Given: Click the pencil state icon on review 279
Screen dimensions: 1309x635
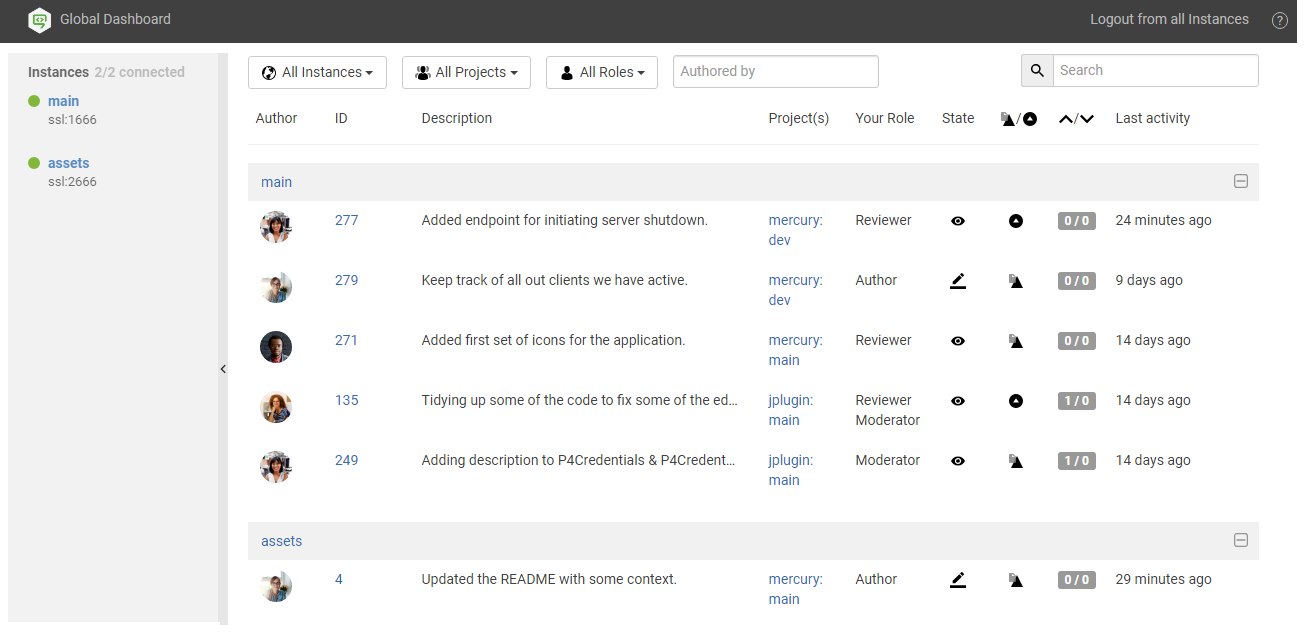Looking at the screenshot, I should coord(957,281).
